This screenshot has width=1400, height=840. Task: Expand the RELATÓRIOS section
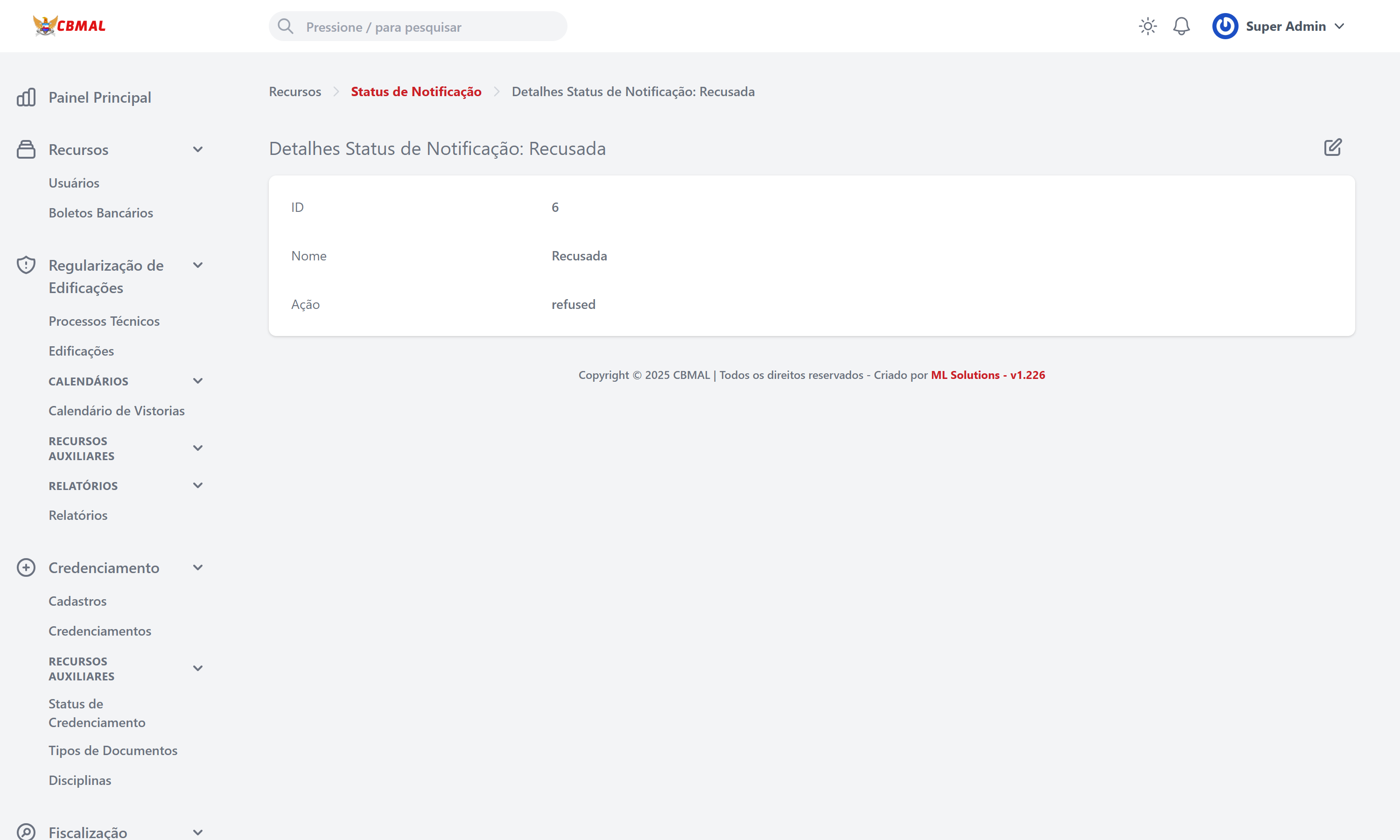tap(197, 484)
